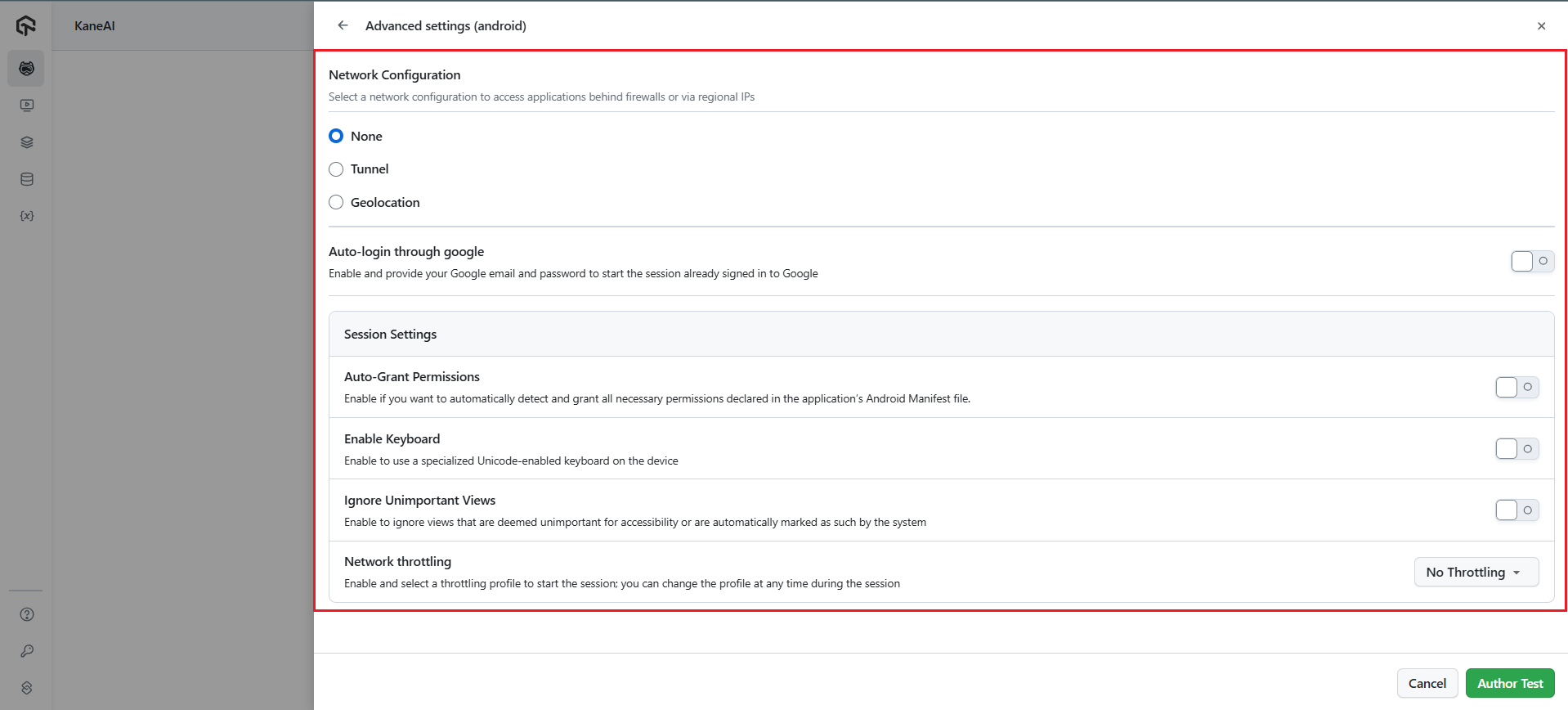Viewport: 1568px width, 710px height.
Task: Toggle the Enable Keyboard switch
Action: 1516,448
